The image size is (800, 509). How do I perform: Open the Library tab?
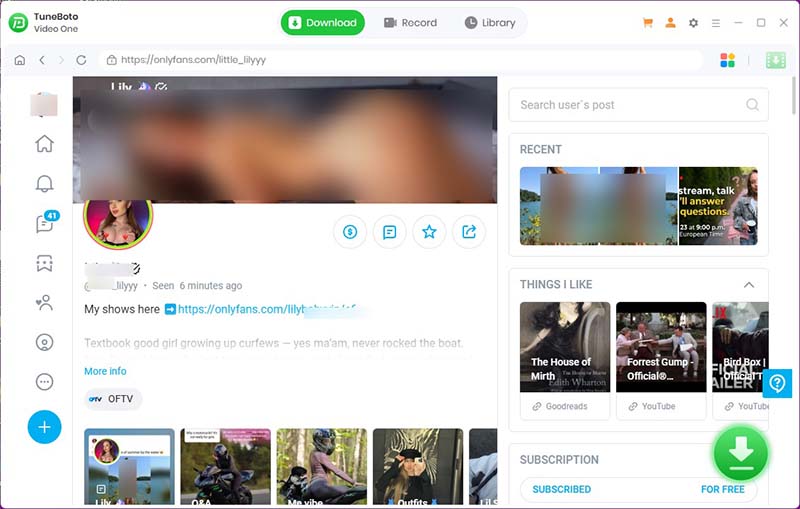[490, 23]
